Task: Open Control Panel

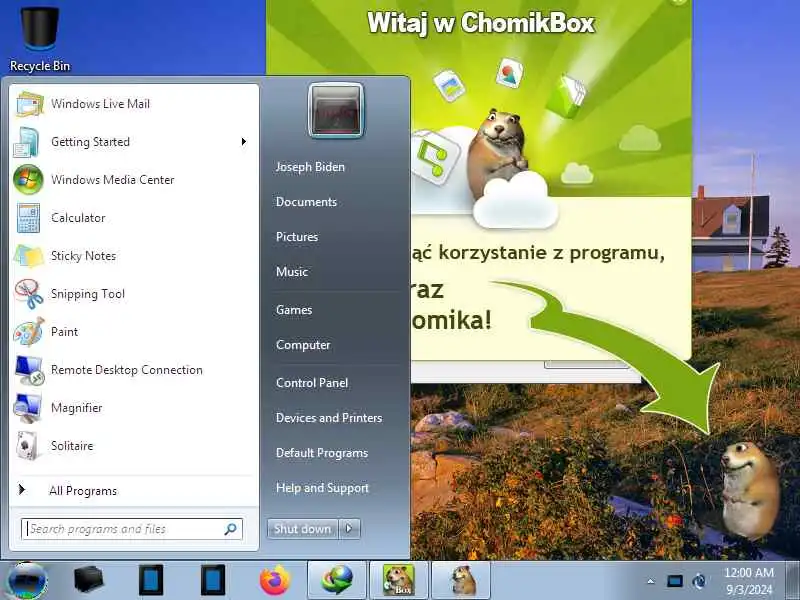Action: (312, 383)
